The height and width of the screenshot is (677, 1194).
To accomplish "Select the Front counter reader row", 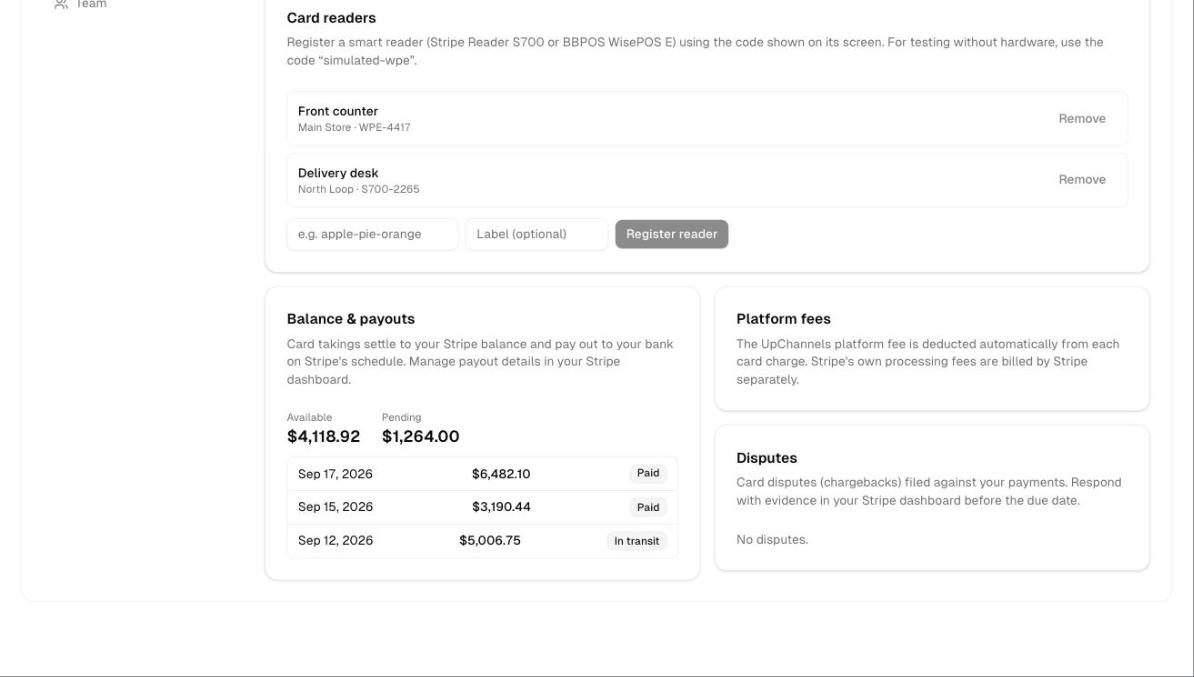I will point(707,119).
